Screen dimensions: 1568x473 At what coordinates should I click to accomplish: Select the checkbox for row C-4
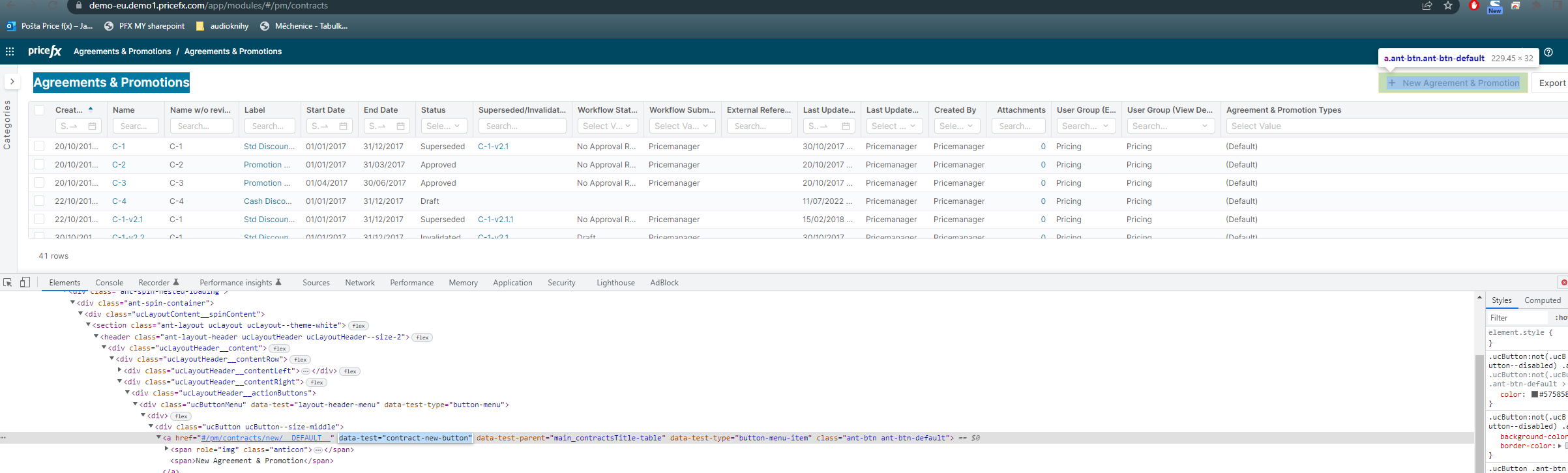(39, 201)
